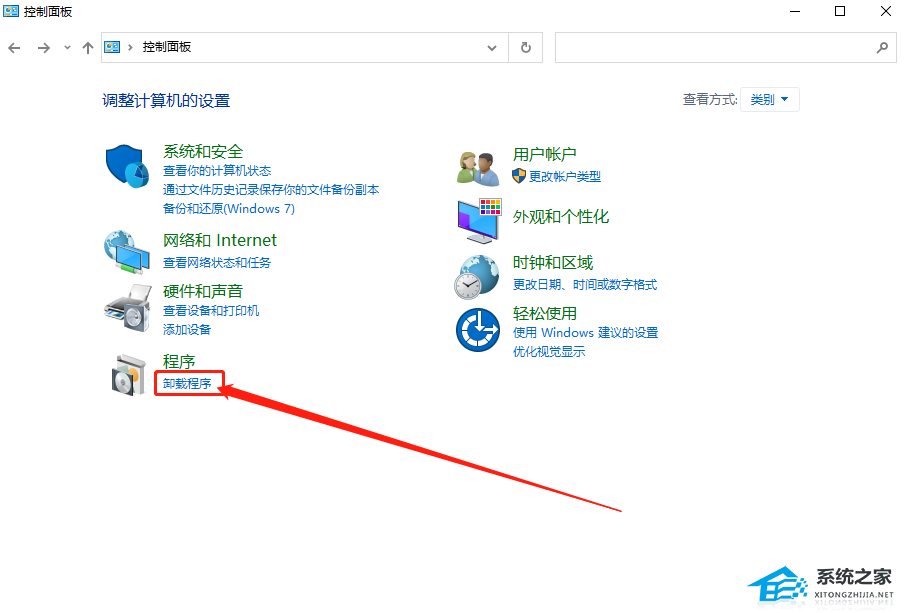Open the Ease of Access icon
The image size is (909, 613).
(478, 330)
